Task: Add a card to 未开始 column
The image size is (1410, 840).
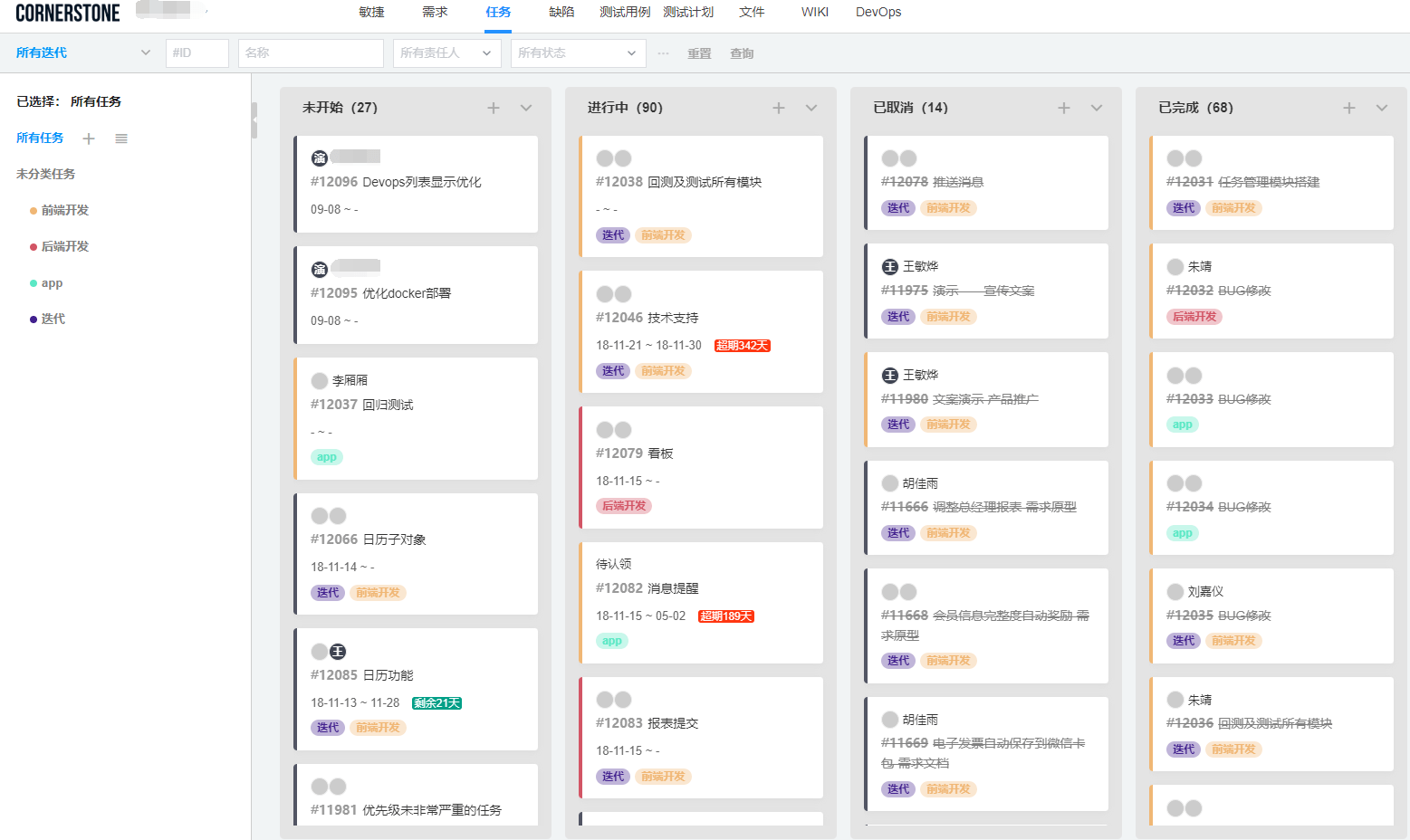Action: click(x=494, y=108)
